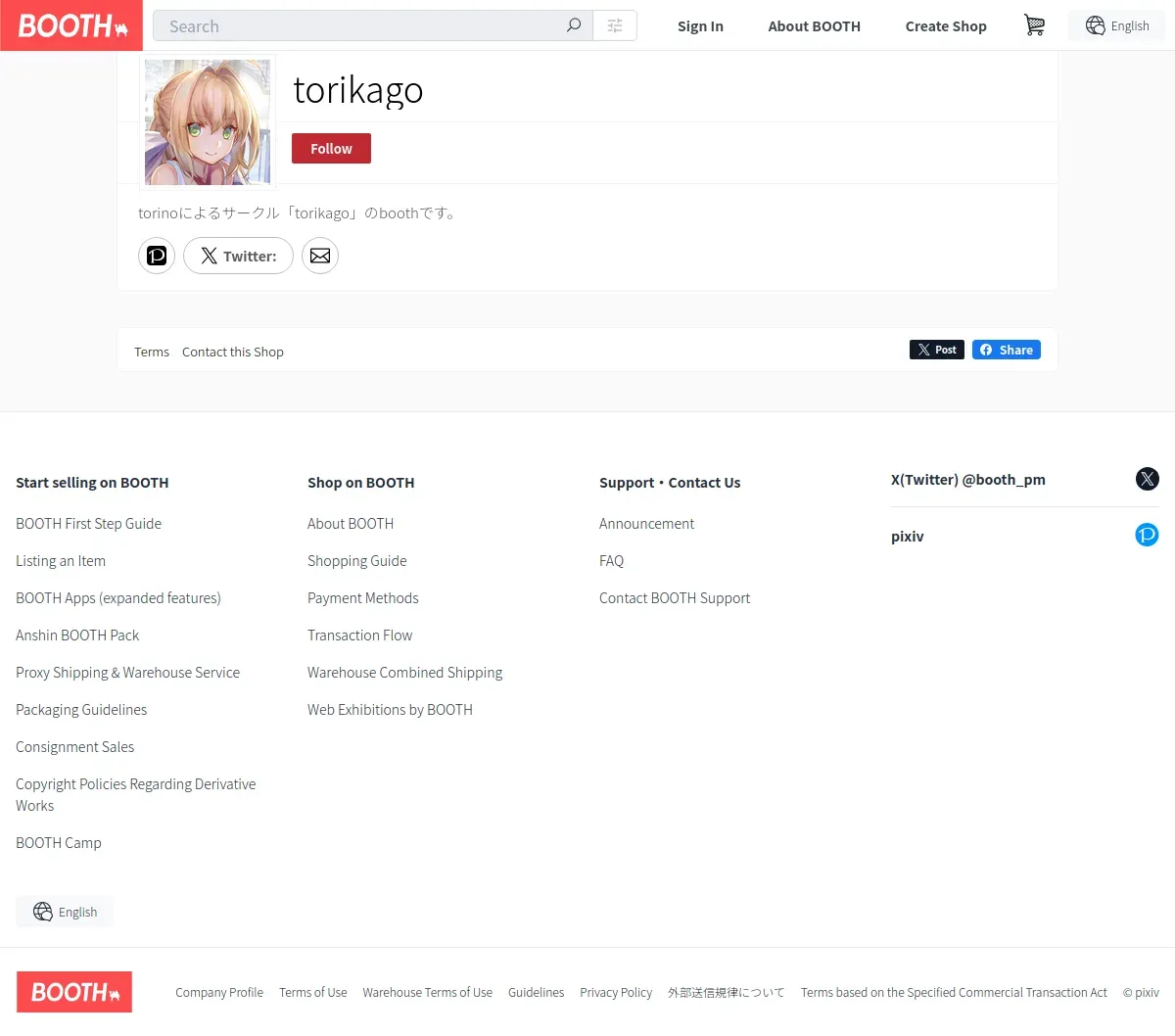
Task: Go to Create Shop in the header
Action: click(x=946, y=26)
